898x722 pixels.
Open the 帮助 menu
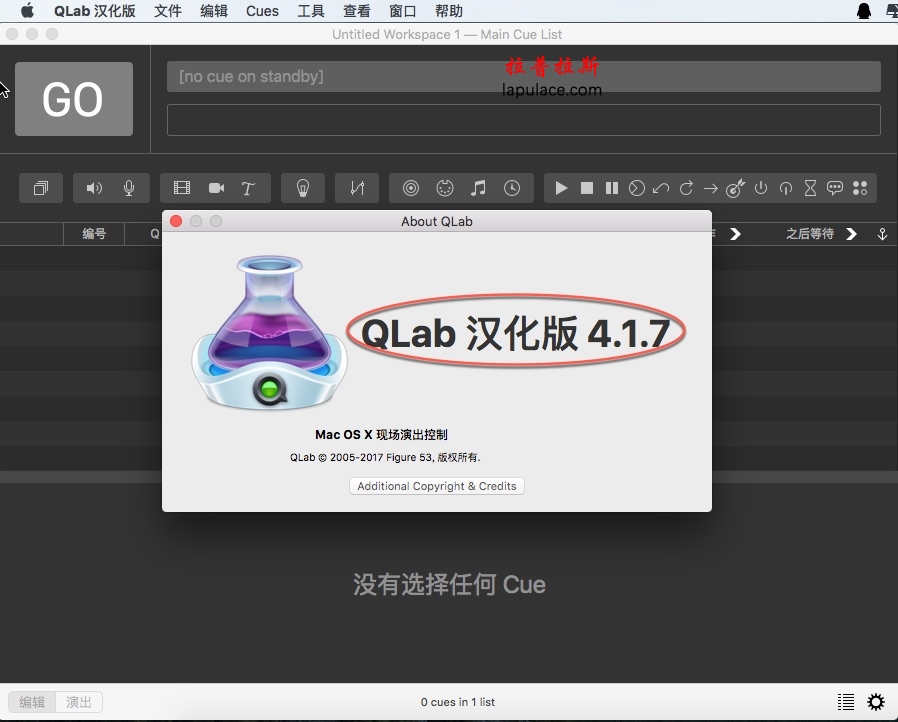click(449, 11)
